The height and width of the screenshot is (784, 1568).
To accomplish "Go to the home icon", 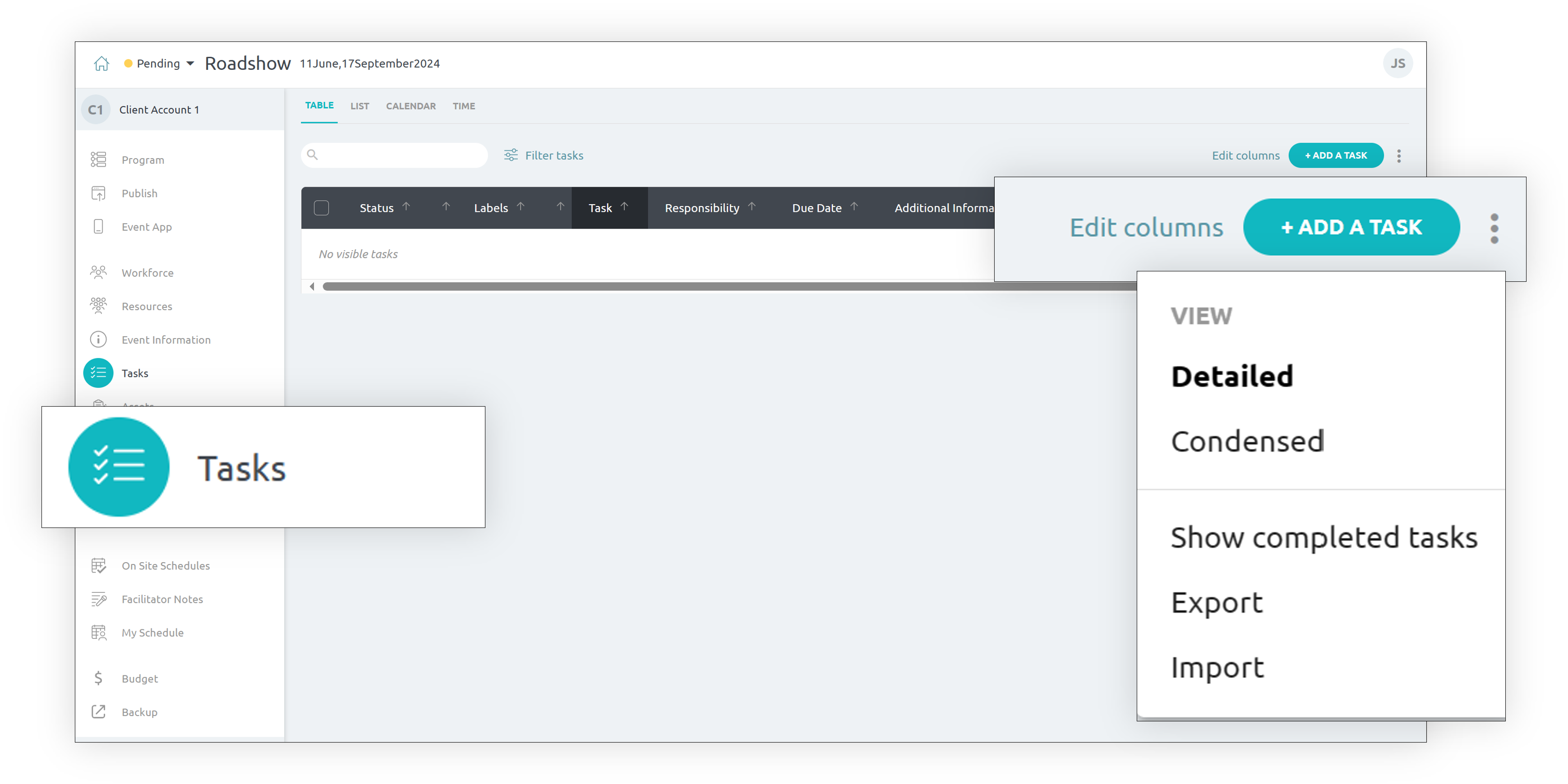I will pos(101,63).
